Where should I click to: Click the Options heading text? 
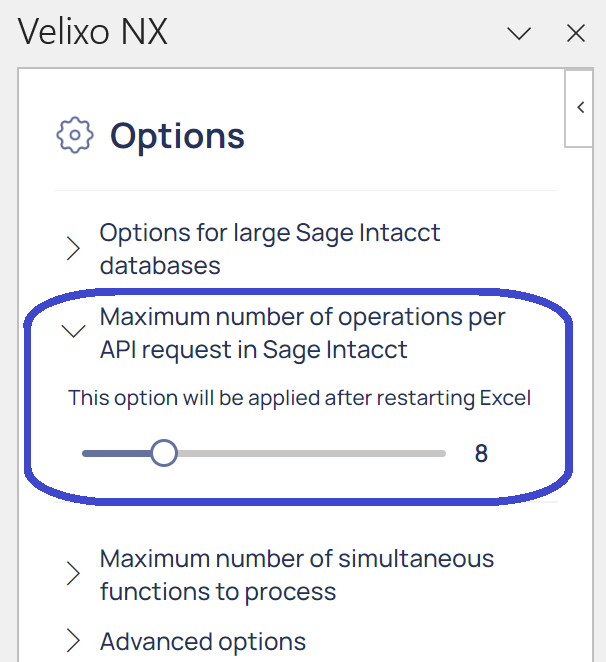177,136
